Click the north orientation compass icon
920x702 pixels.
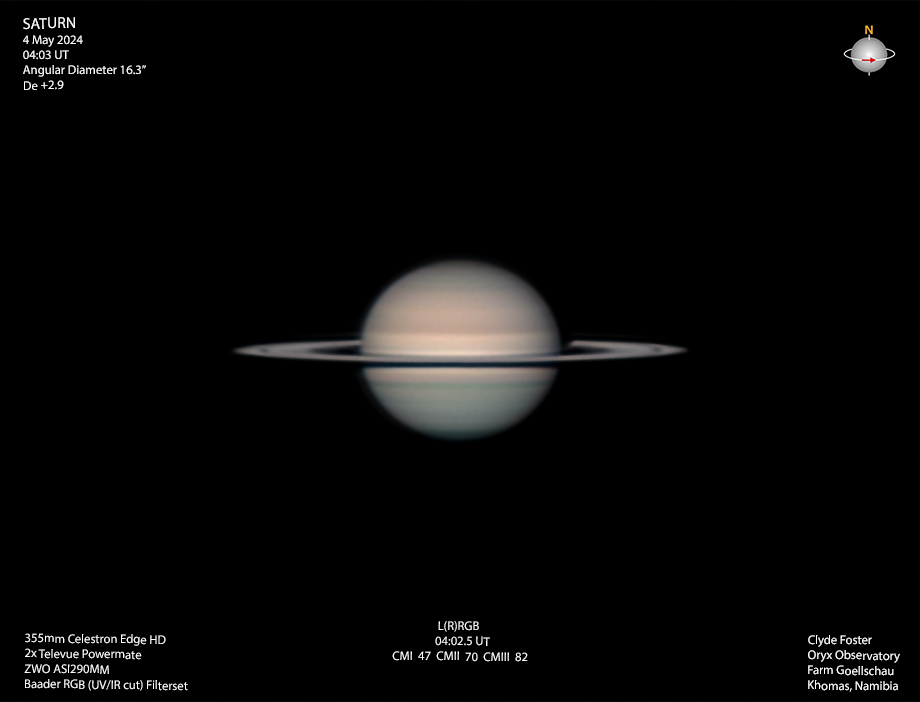(869, 51)
